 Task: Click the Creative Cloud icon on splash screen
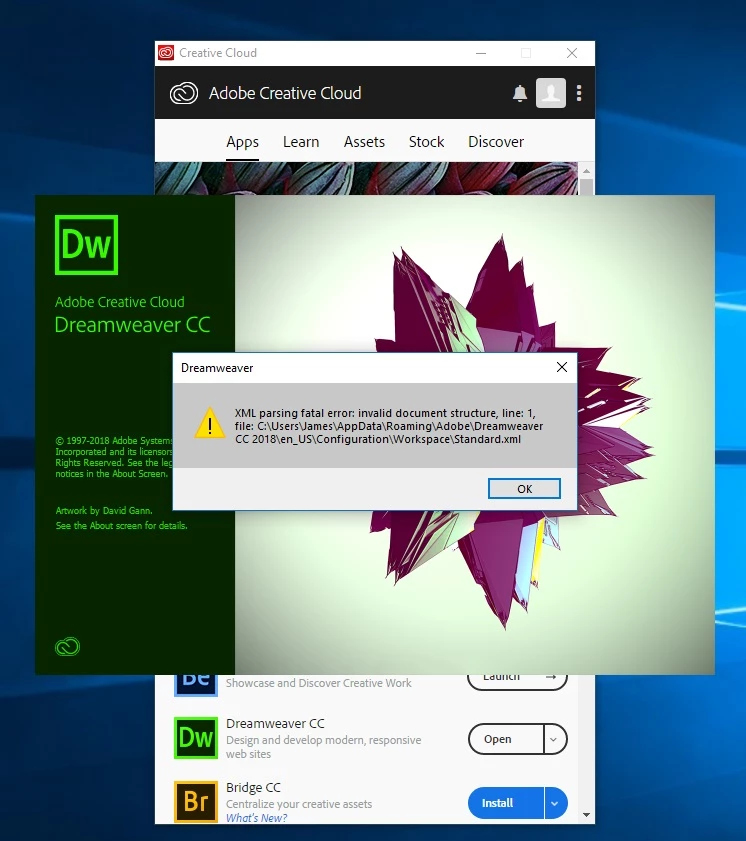[x=68, y=646]
